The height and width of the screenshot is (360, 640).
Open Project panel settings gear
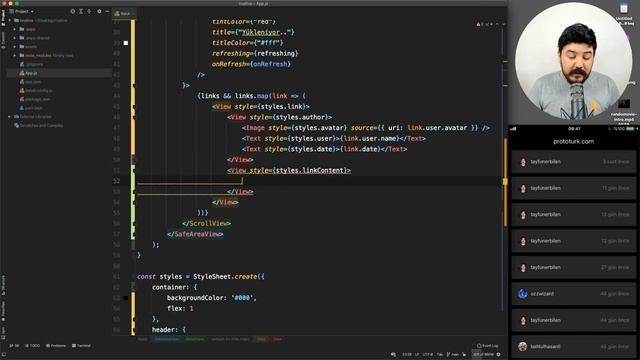tap(99, 11)
